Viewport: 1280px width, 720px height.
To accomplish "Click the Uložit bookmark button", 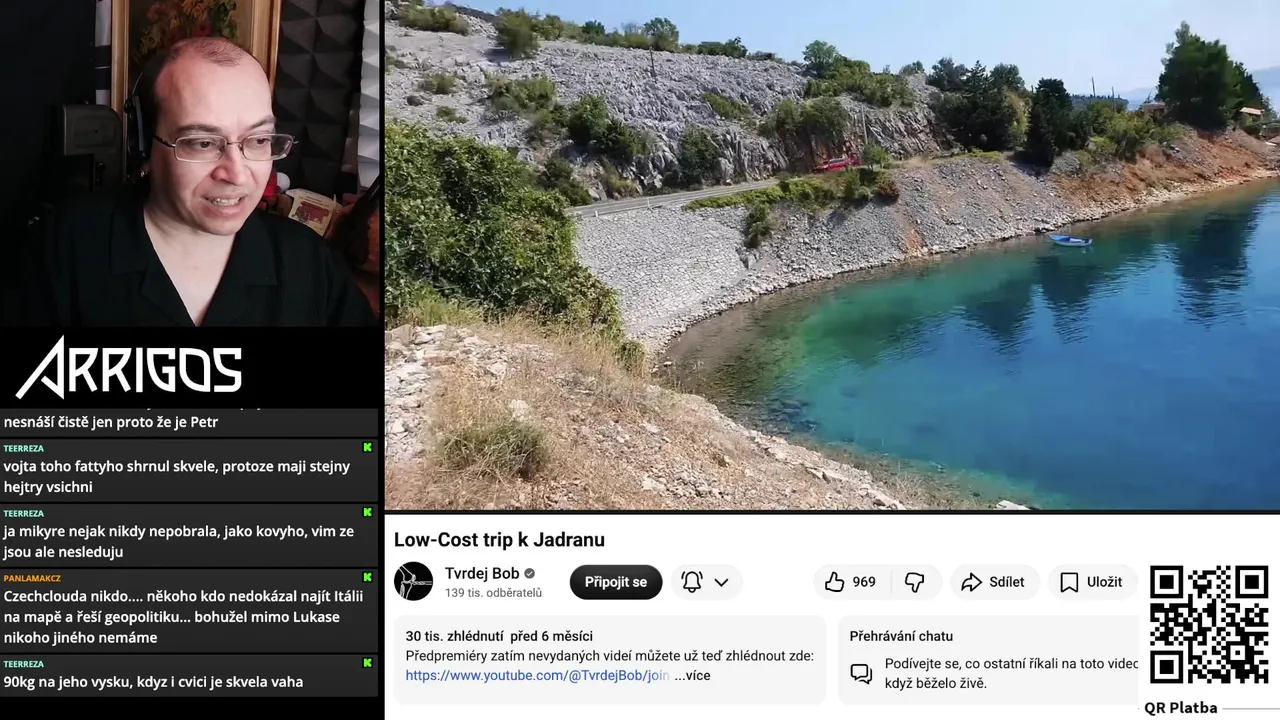I will [1091, 582].
